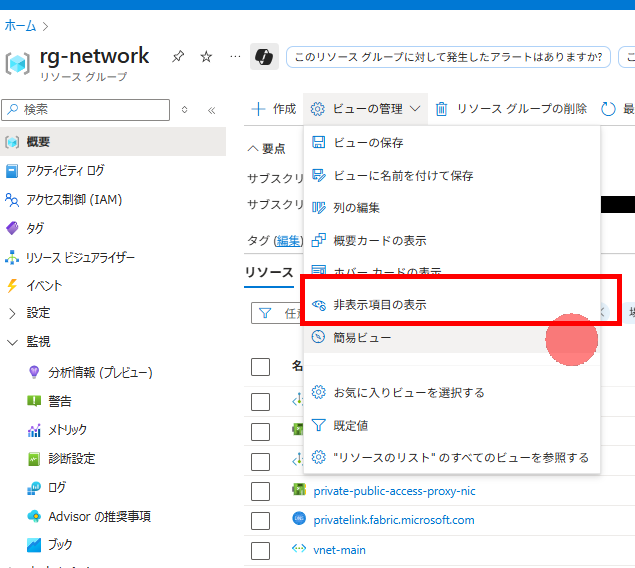This screenshot has height=568, width=635.
Task: Check the box for vnet-main
Action: [x=260, y=551]
